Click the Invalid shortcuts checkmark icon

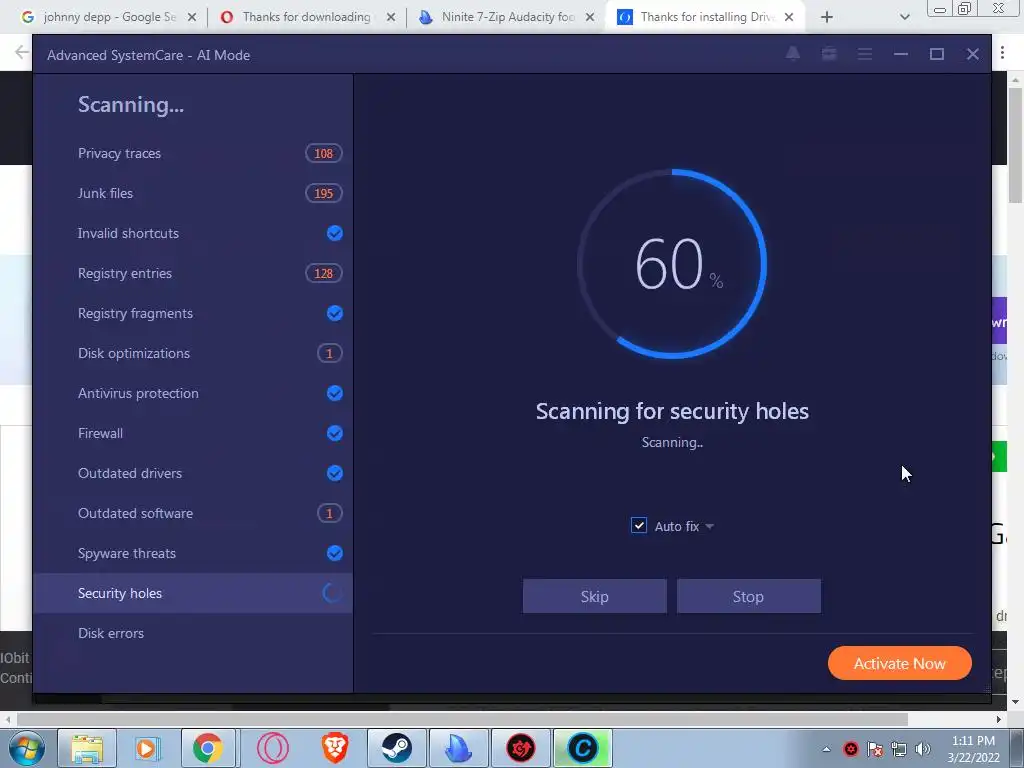click(334, 233)
